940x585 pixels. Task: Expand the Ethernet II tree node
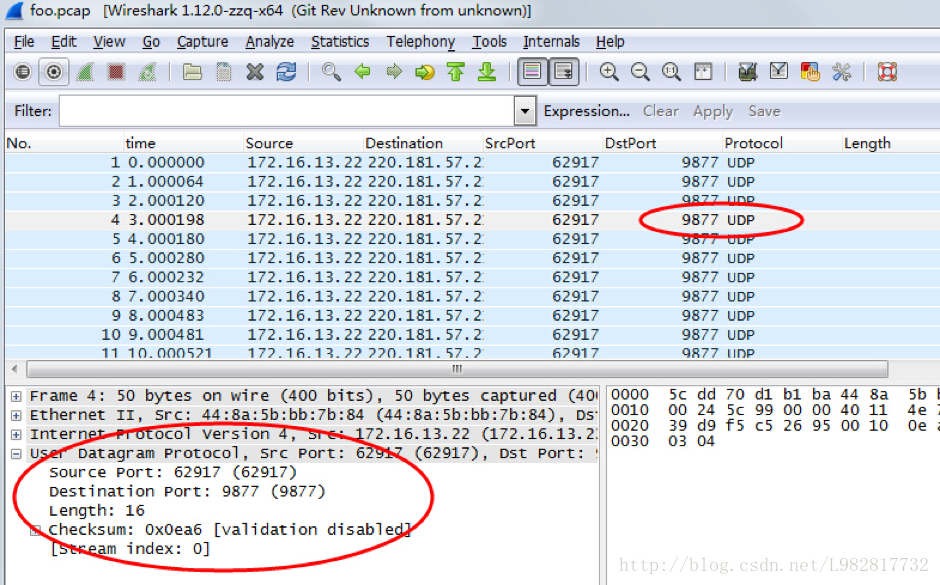click(16, 415)
